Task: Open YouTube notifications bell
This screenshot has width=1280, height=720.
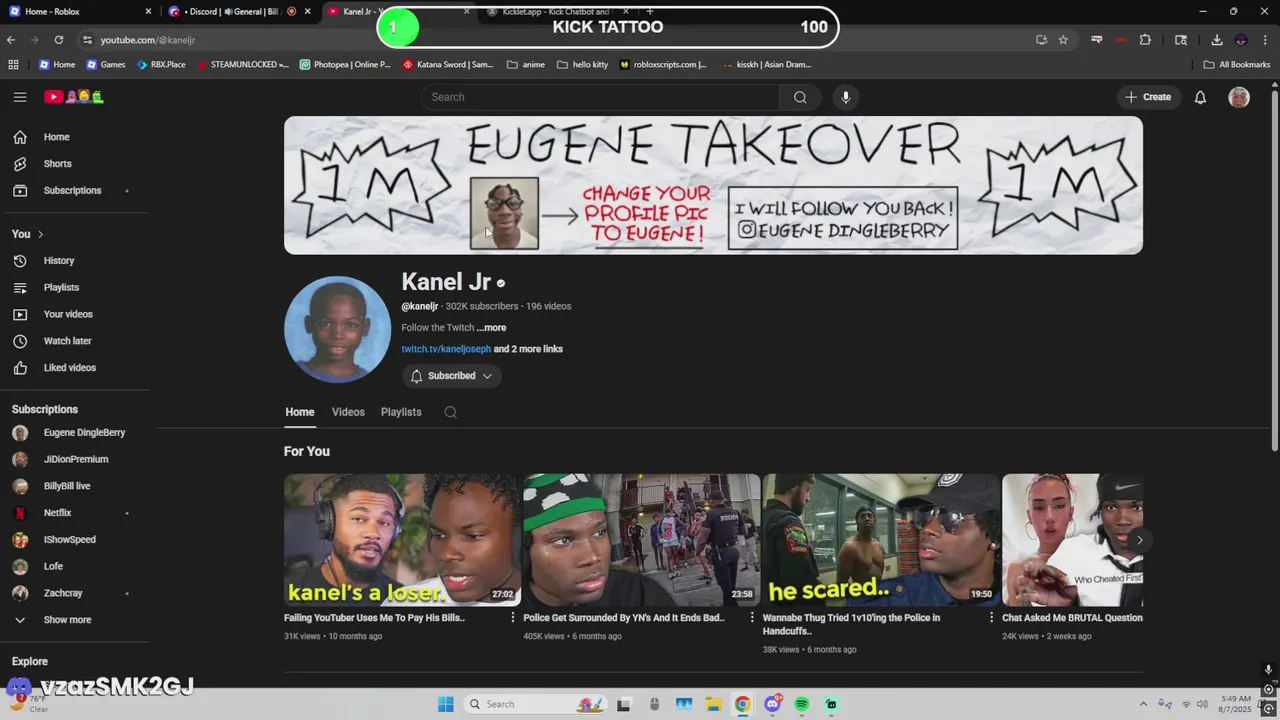Action: click(1200, 97)
